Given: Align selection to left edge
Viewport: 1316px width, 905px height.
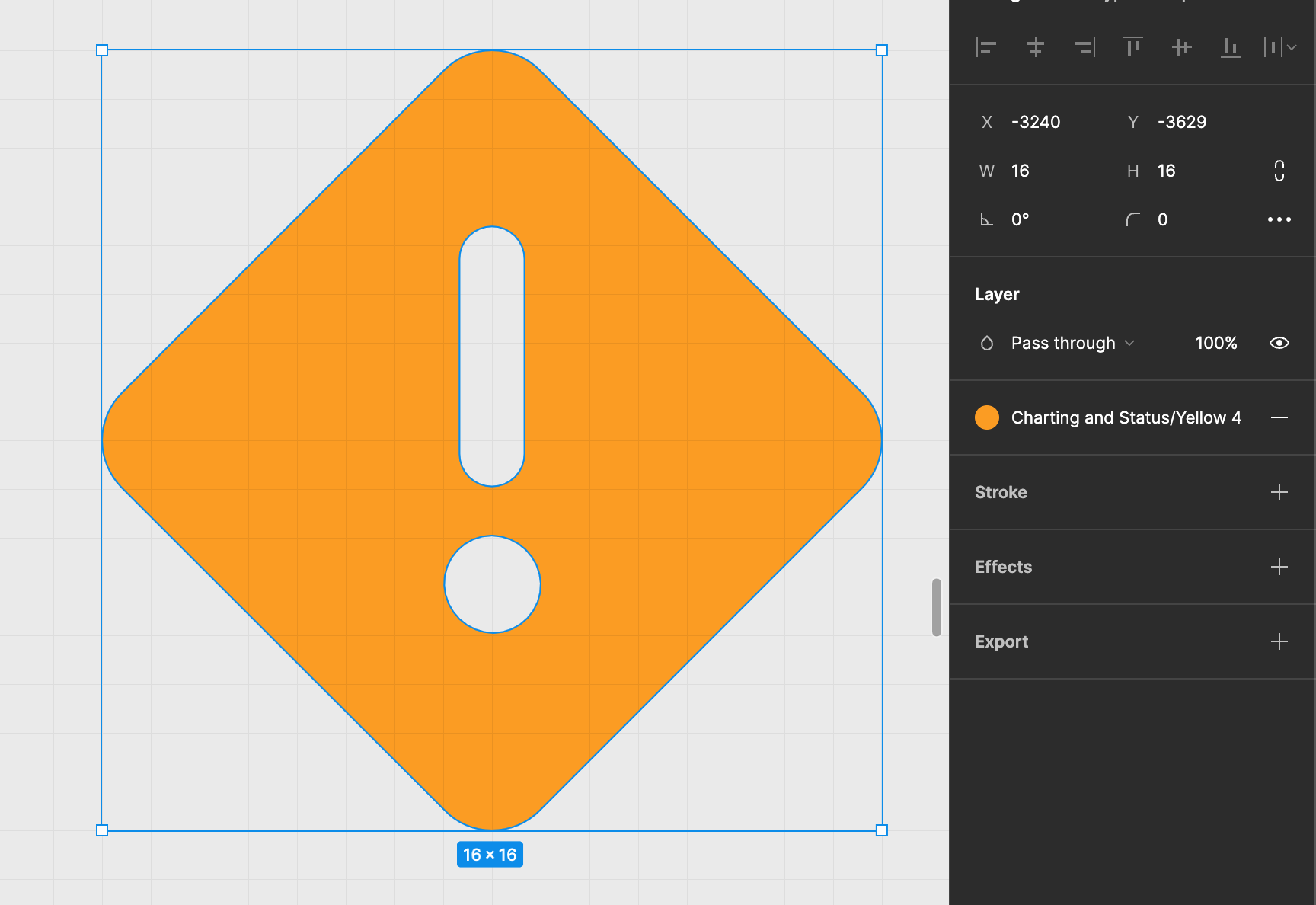Looking at the screenshot, I should tap(986, 48).
